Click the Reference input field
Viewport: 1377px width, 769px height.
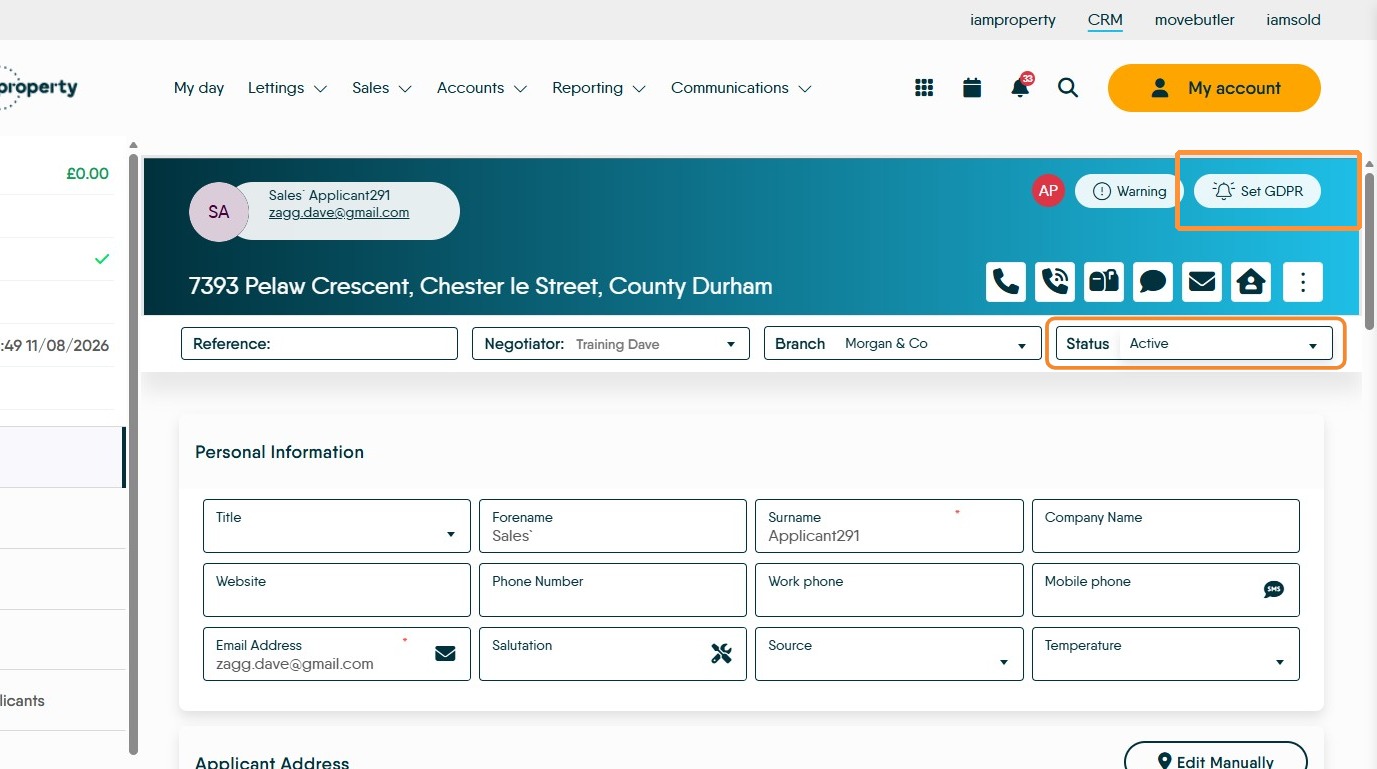click(x=319, y=344)
